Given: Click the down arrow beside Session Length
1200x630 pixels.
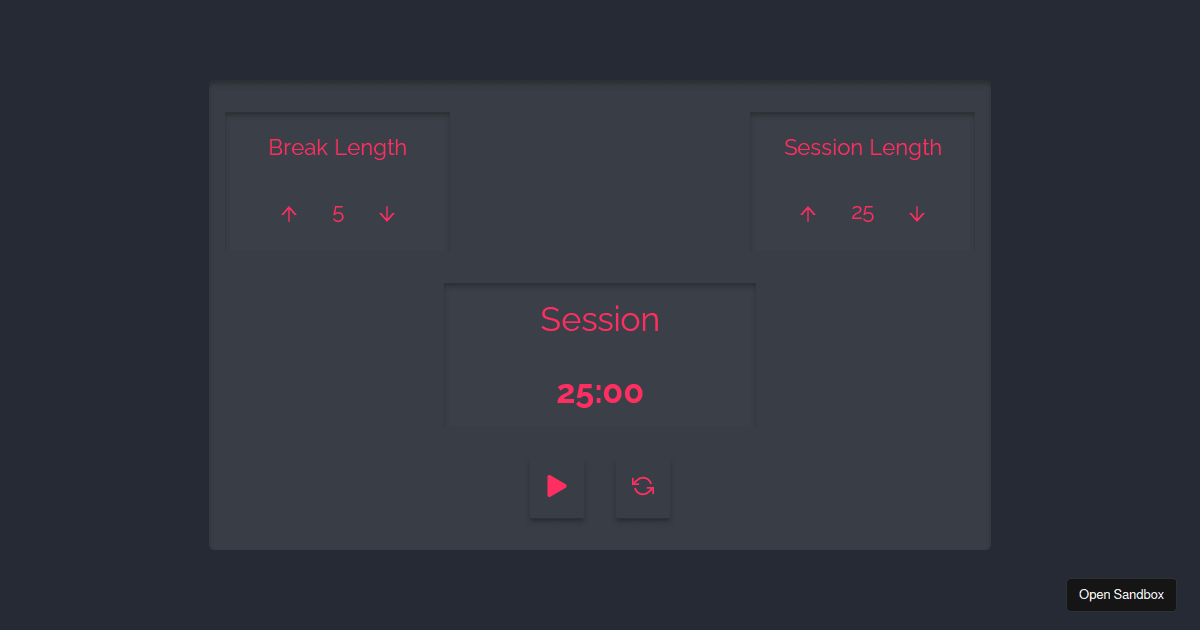Looking at the screenshot, I should point(916,214).
